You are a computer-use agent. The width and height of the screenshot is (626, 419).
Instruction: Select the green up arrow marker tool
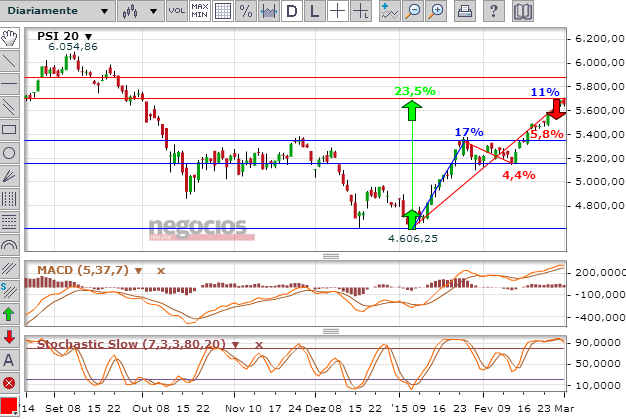10,314
